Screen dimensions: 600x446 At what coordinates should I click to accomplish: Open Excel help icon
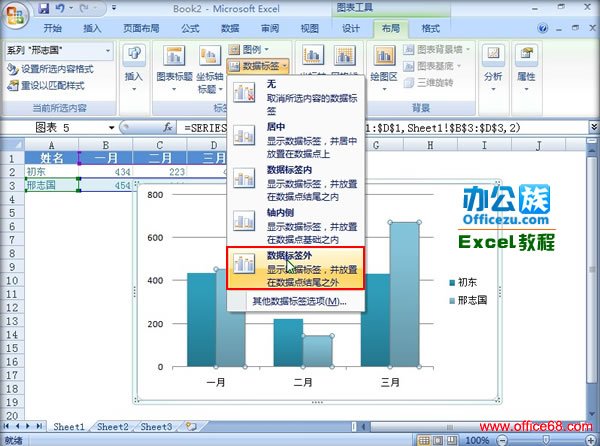pos(542,28)
